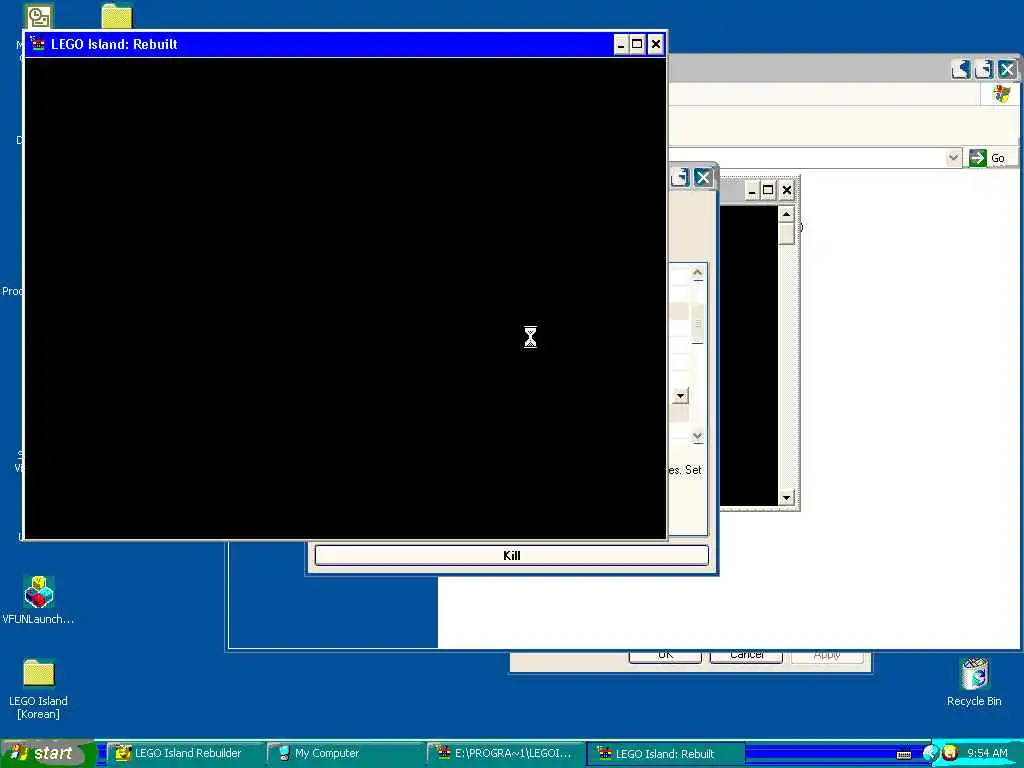The width and height of the screenshot is (1024, 768).
Task: Click the green Go arrow in My Computer
Action: point(978,157)
